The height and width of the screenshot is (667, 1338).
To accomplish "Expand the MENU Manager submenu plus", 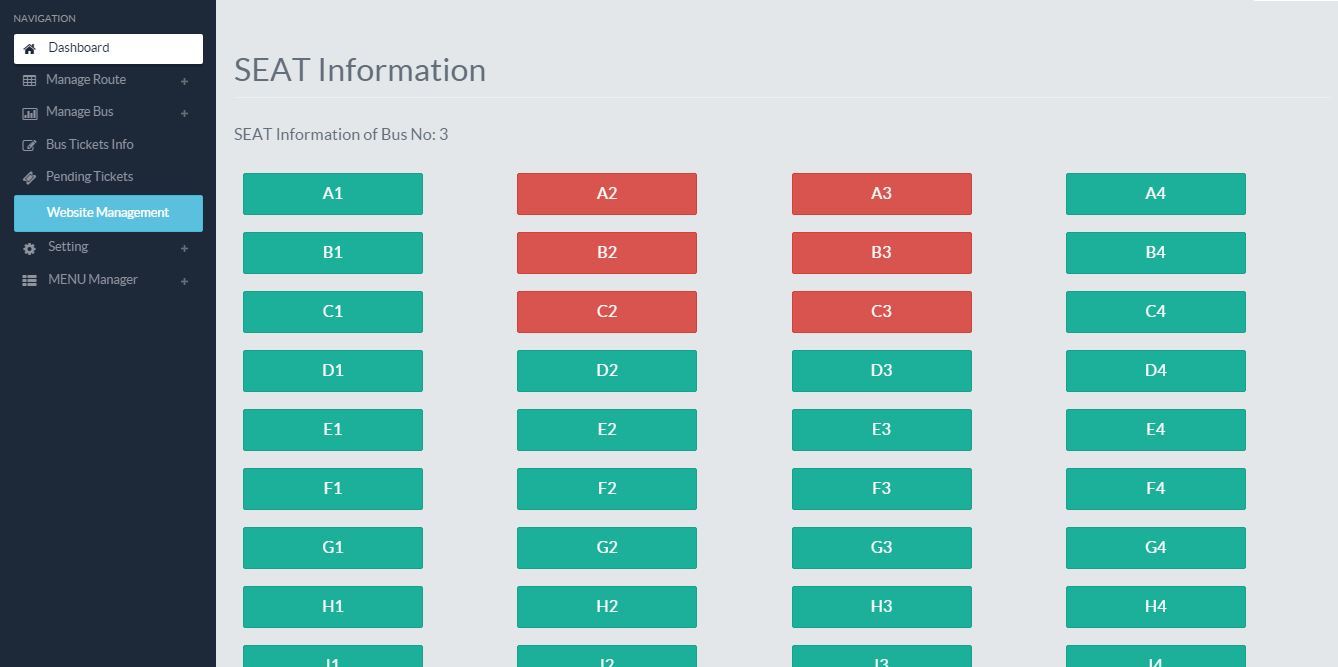I will click(x=184, y=281).
